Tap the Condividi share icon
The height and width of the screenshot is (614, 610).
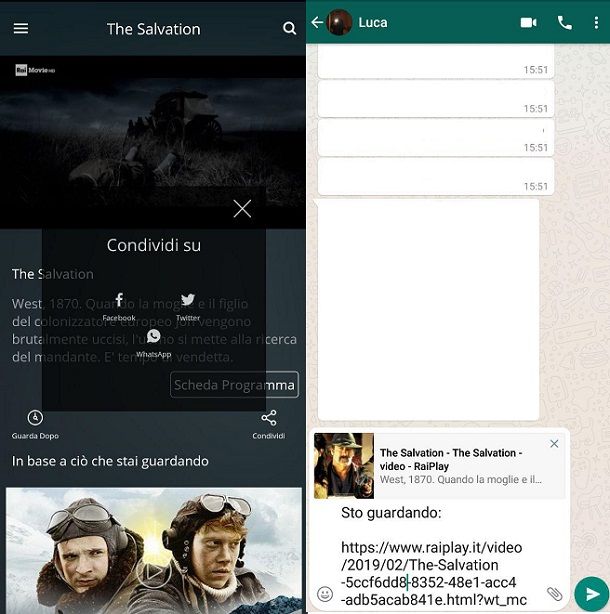coord(268,423)
